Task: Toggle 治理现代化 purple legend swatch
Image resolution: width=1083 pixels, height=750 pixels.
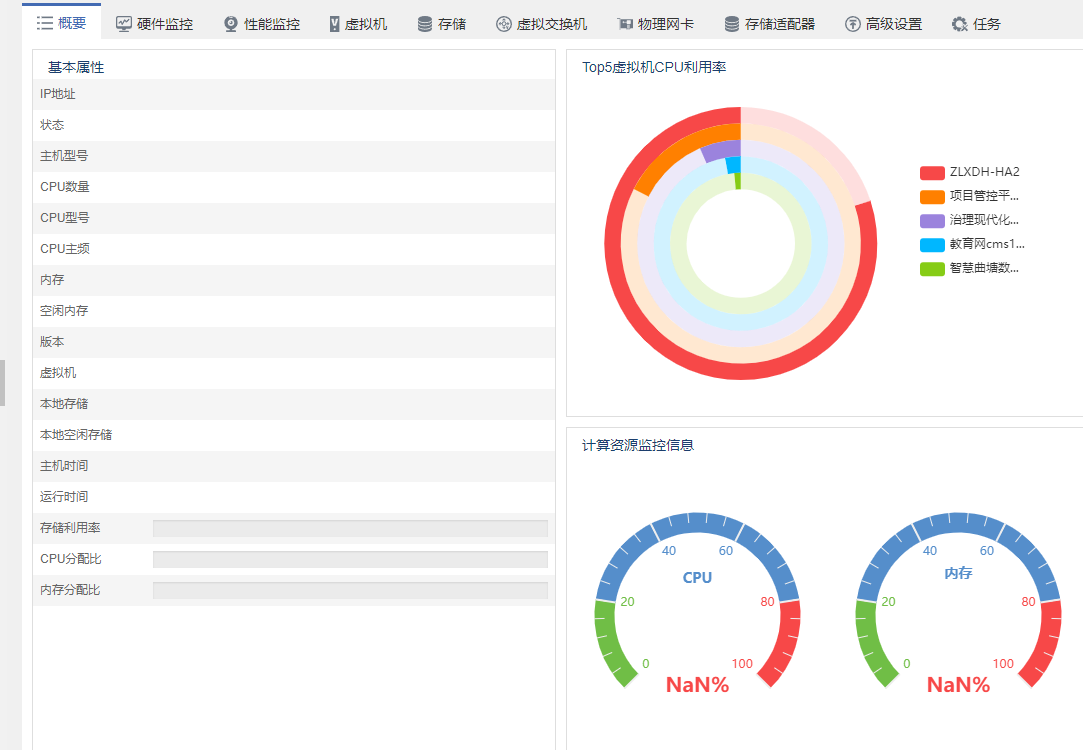Action: click(932, 221)
